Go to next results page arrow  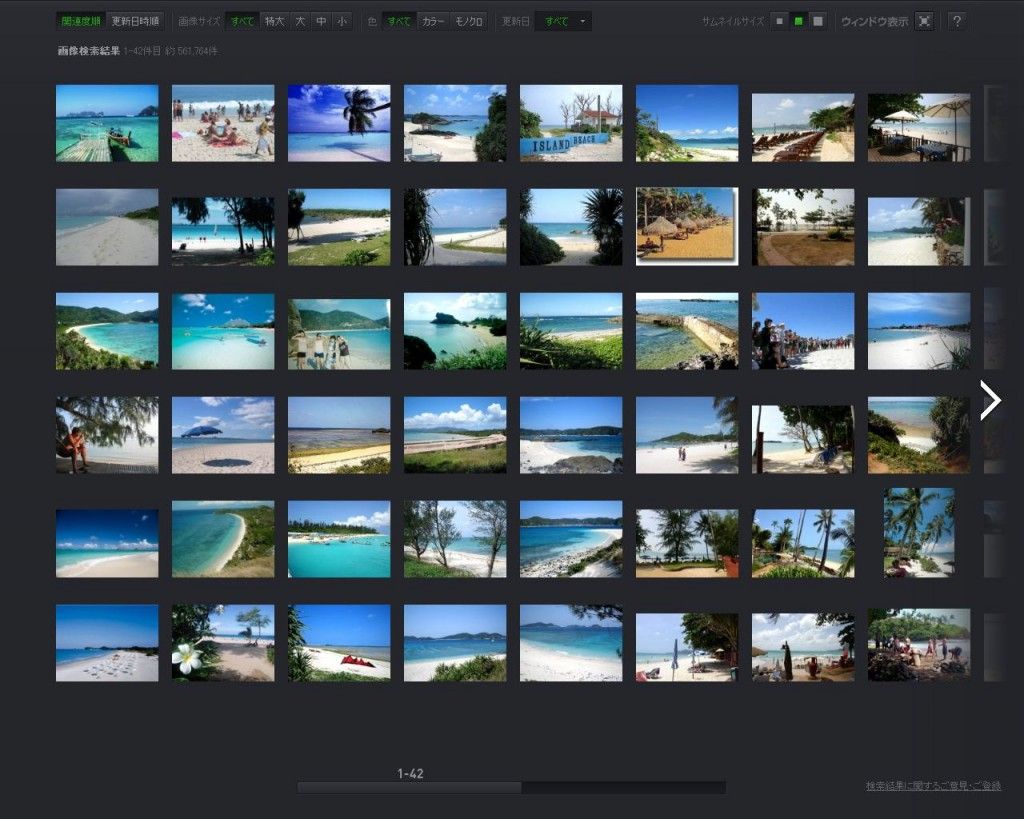(x=990, y=400)
